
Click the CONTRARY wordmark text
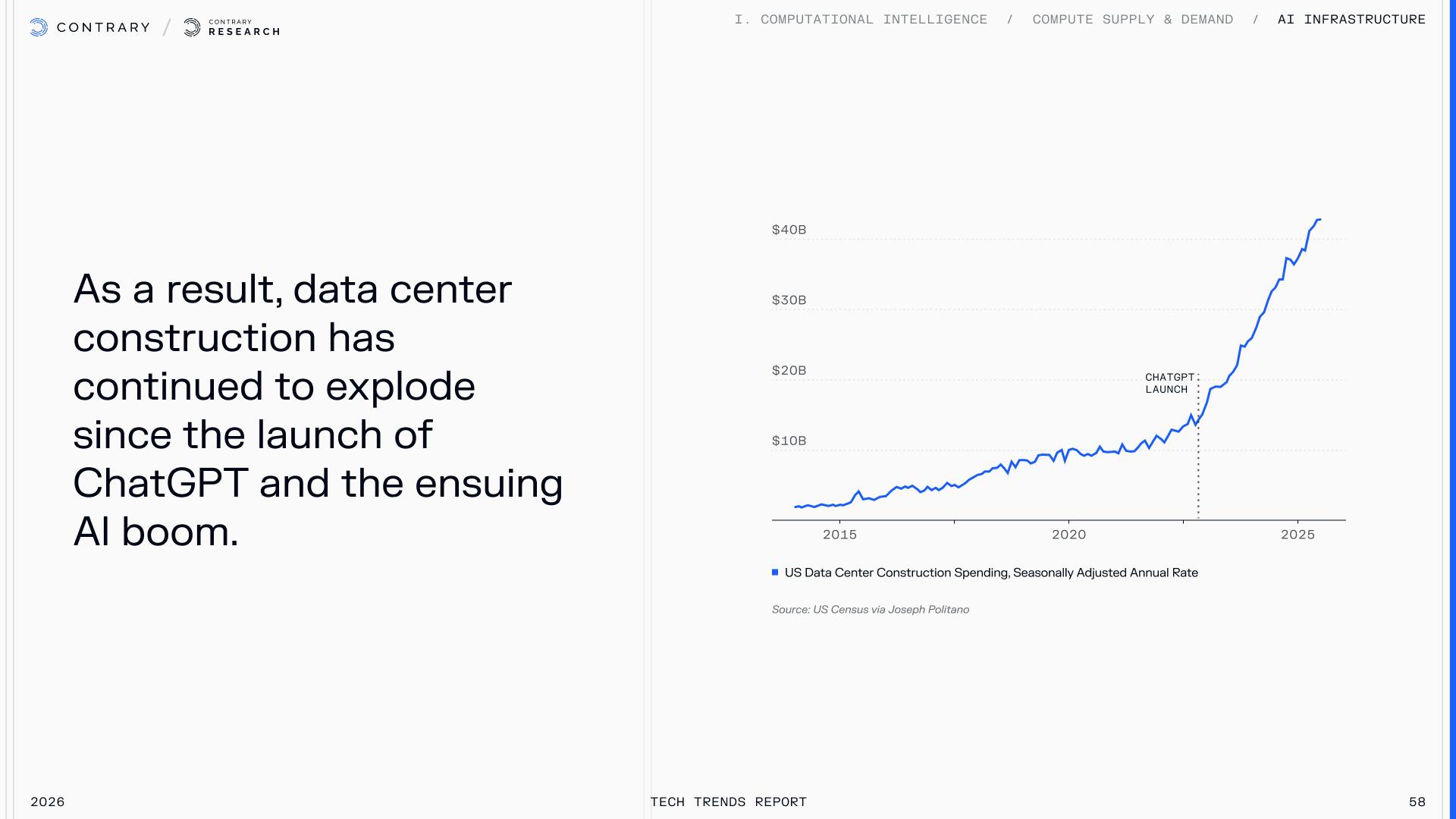tap(103, 28)
